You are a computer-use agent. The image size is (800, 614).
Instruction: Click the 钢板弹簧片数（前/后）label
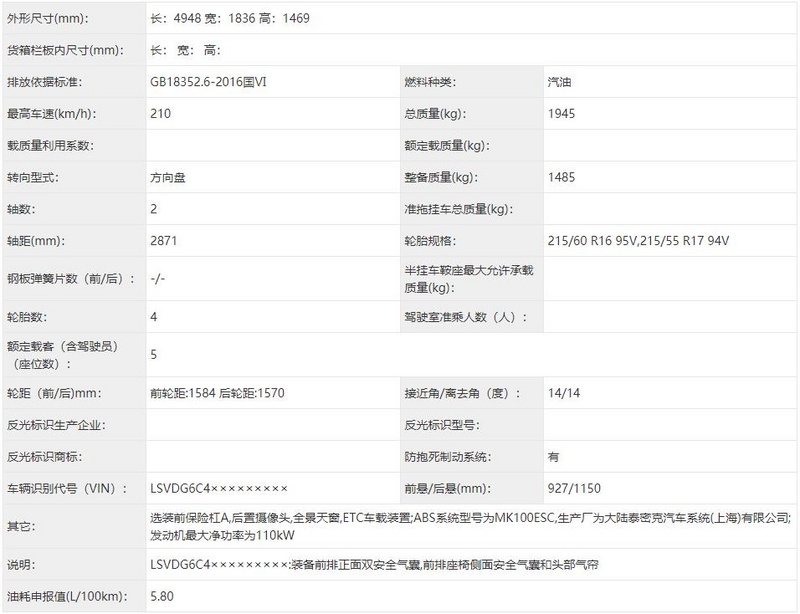71,279
